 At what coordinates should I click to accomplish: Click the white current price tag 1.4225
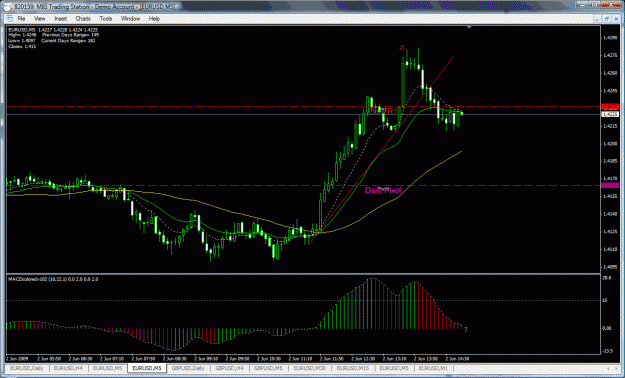click(x=610, y=114)
